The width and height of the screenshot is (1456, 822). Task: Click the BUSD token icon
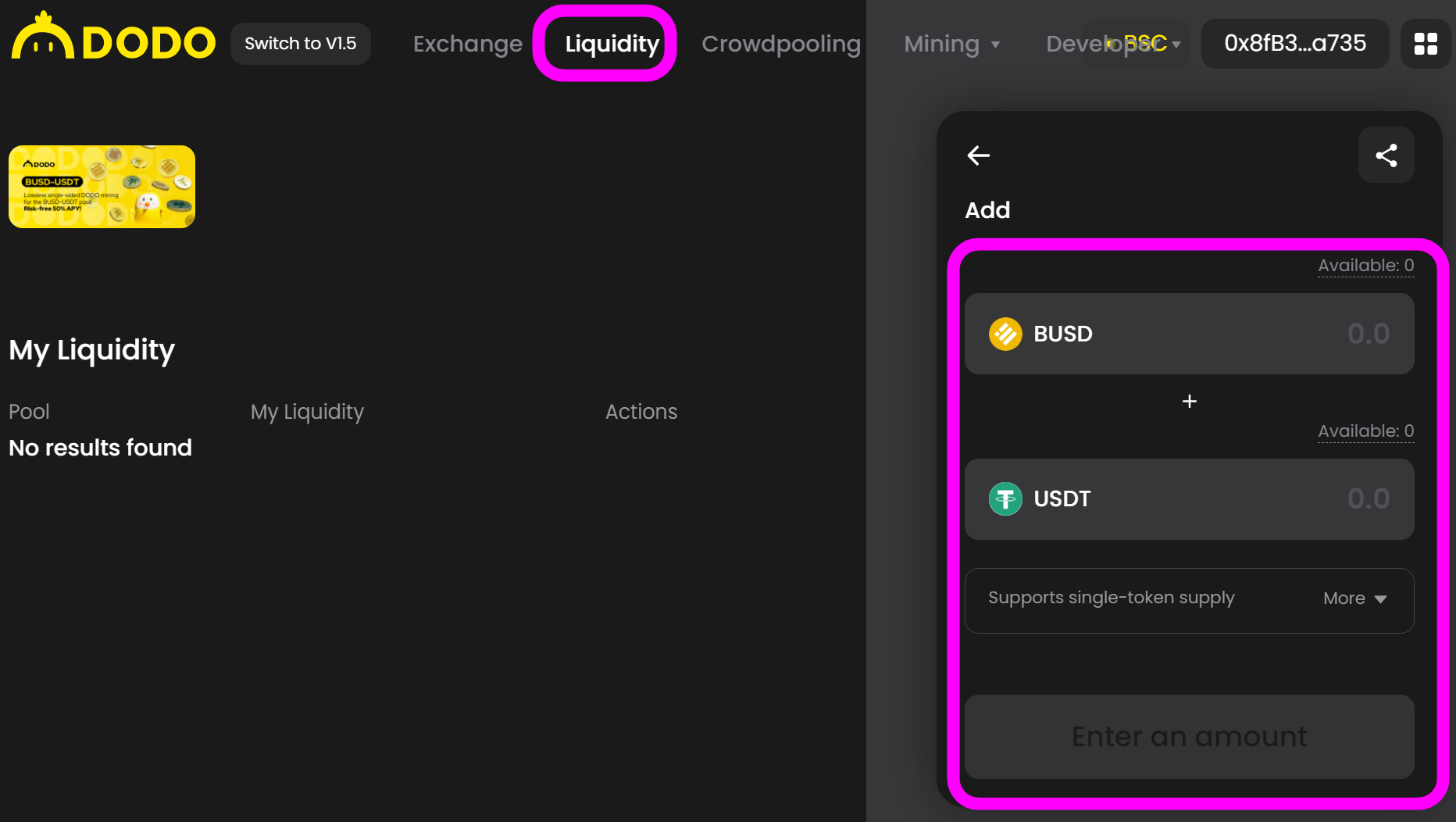pyautogui.click(x=1005, y=334)
